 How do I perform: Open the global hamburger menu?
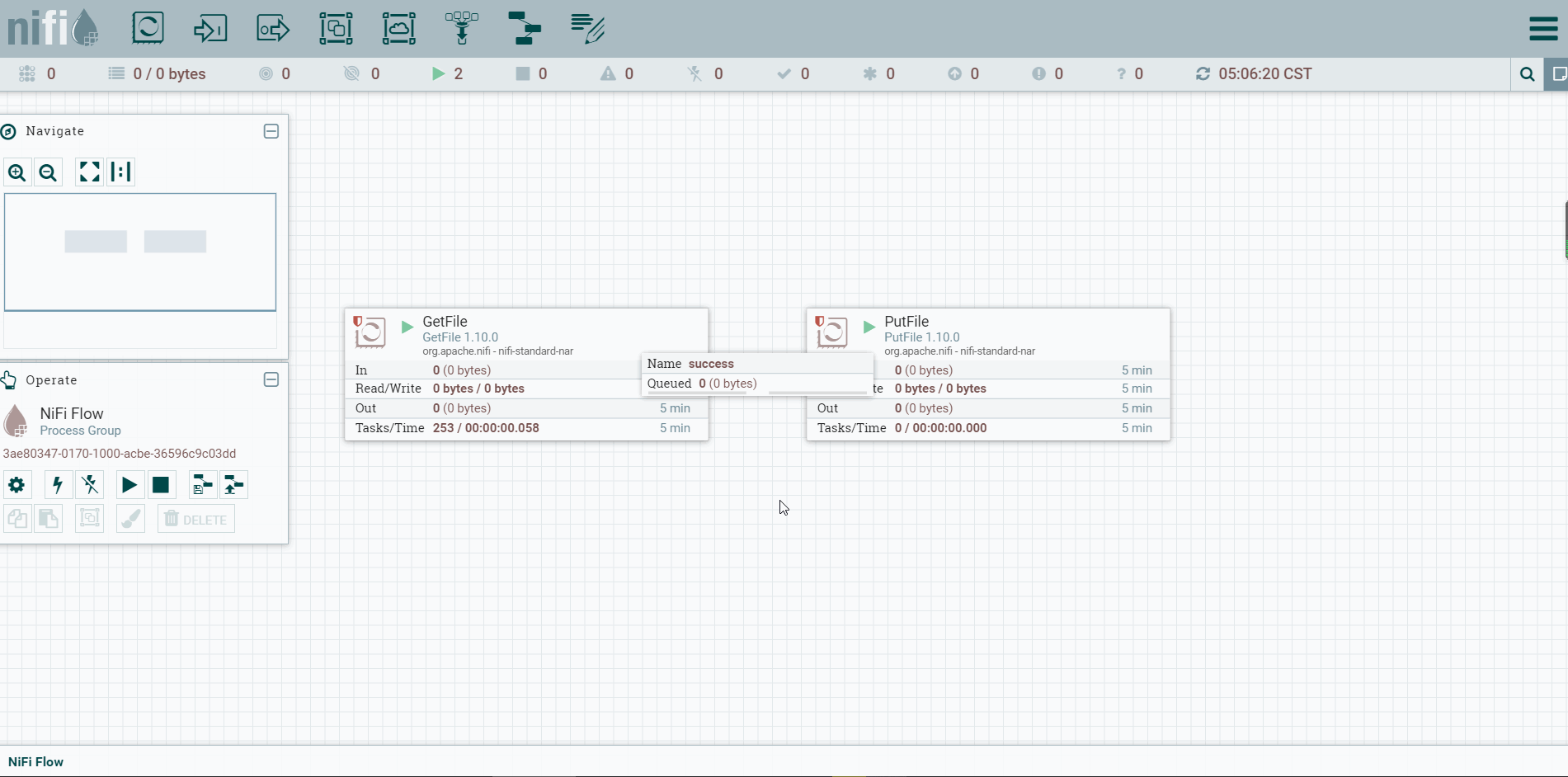click(1542, 28)
